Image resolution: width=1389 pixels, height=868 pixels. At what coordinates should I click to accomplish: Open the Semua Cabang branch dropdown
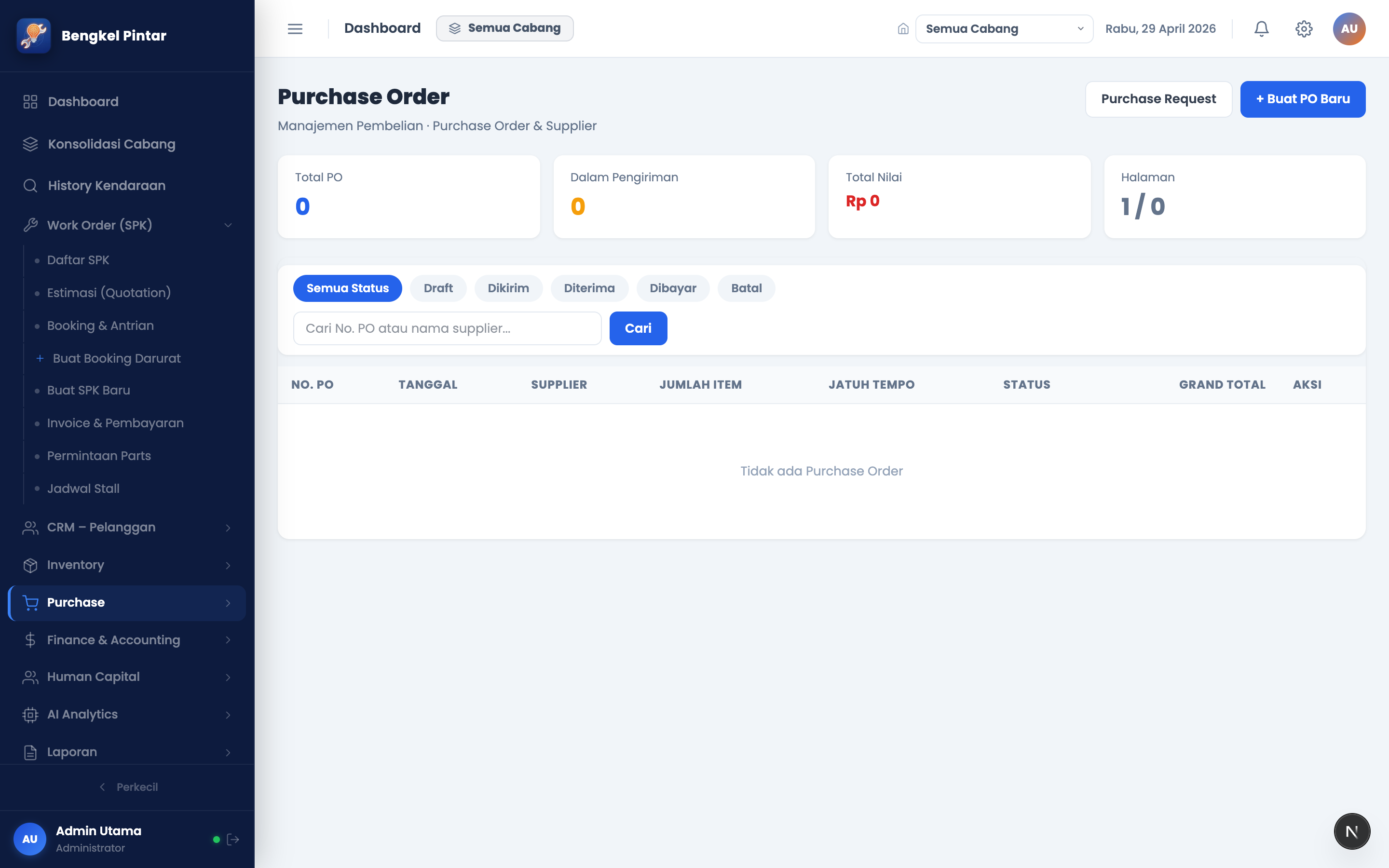point(1004,29)
